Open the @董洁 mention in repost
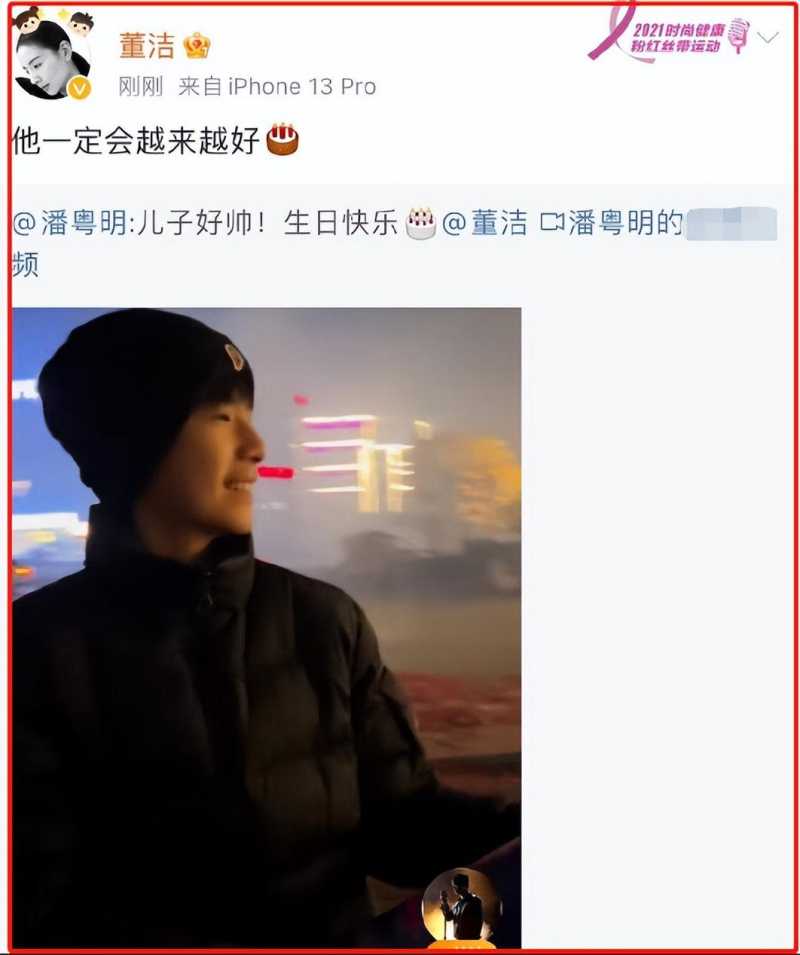800x955 pixels. coord(485,223)
